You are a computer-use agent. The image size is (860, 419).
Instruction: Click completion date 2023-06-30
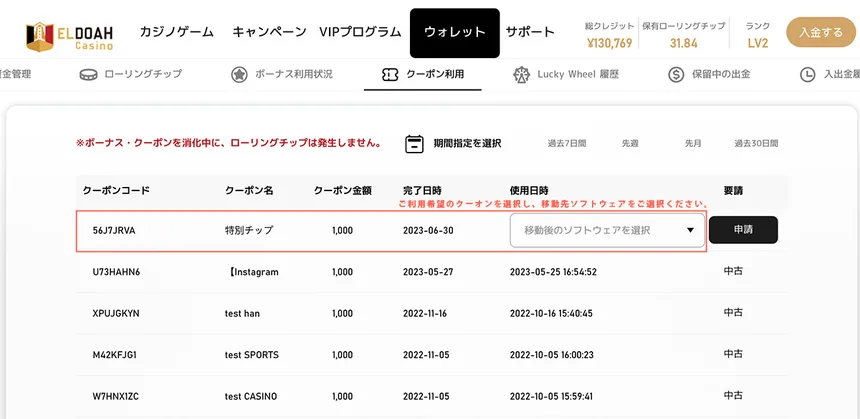428,230
